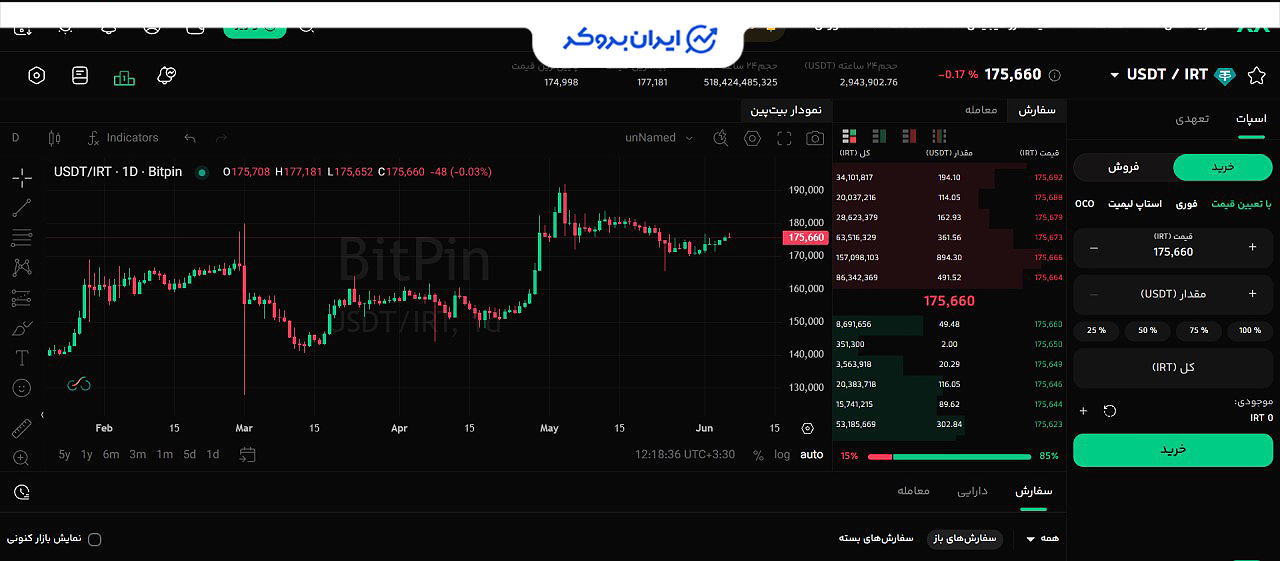Open the green leaderboard podium icon
Image resolution: width=1280 pixels, height=561 pixels.
click(124, 77)
